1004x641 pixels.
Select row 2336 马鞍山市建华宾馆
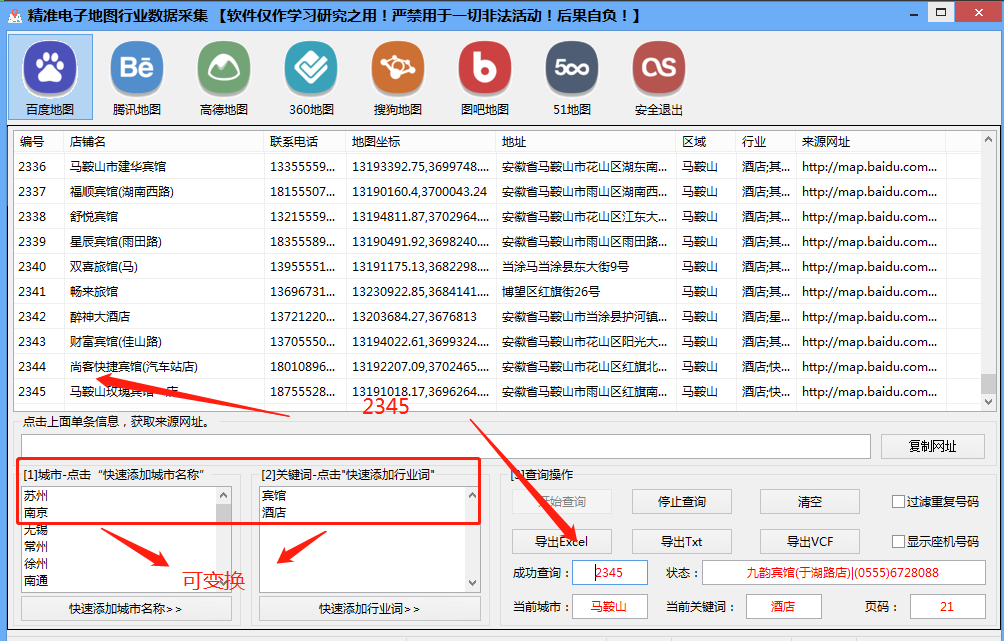tap(497, 166)
